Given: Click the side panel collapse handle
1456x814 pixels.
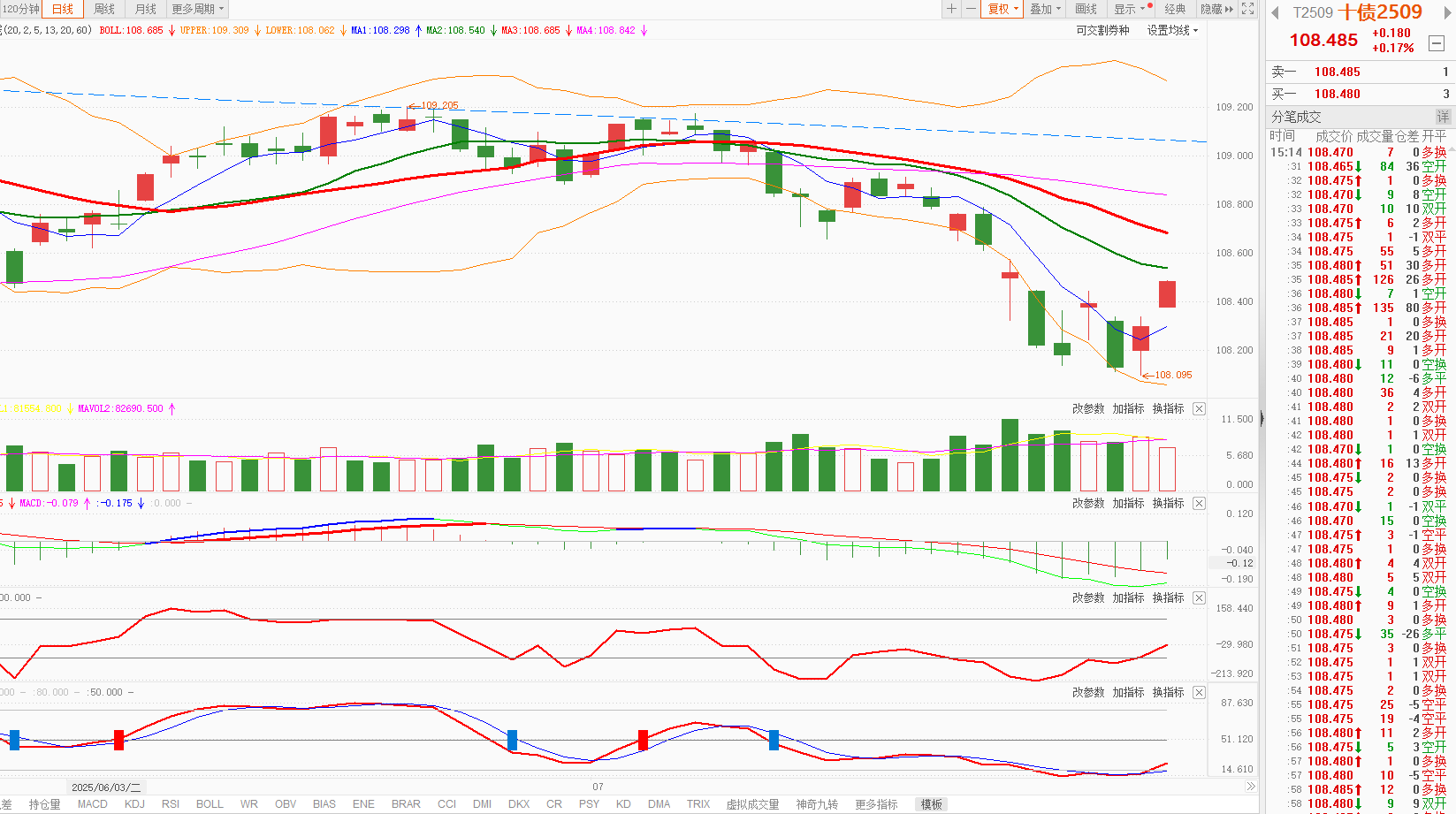Looking at the screenshot, I should click(1262, 419).
